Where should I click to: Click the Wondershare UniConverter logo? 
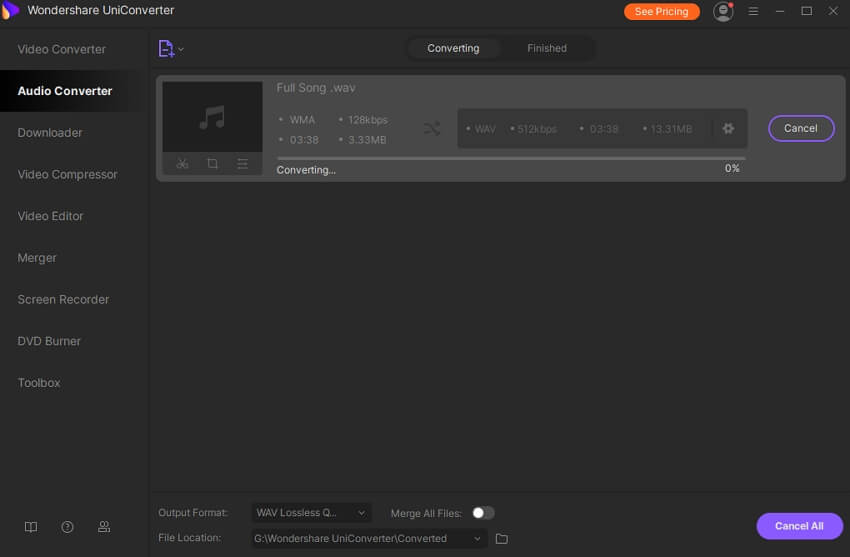point(10,10)
